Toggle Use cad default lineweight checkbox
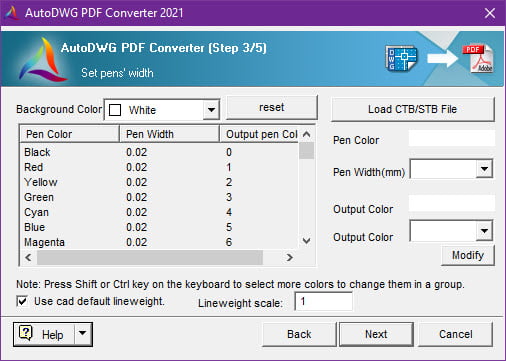 click(22, 301)
